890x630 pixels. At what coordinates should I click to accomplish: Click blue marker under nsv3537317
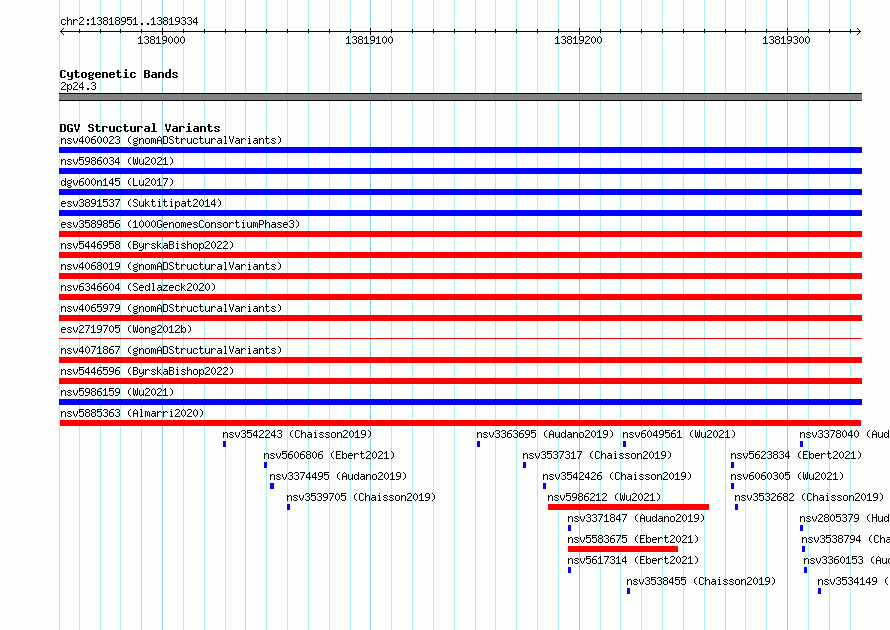tap(524, 465)
